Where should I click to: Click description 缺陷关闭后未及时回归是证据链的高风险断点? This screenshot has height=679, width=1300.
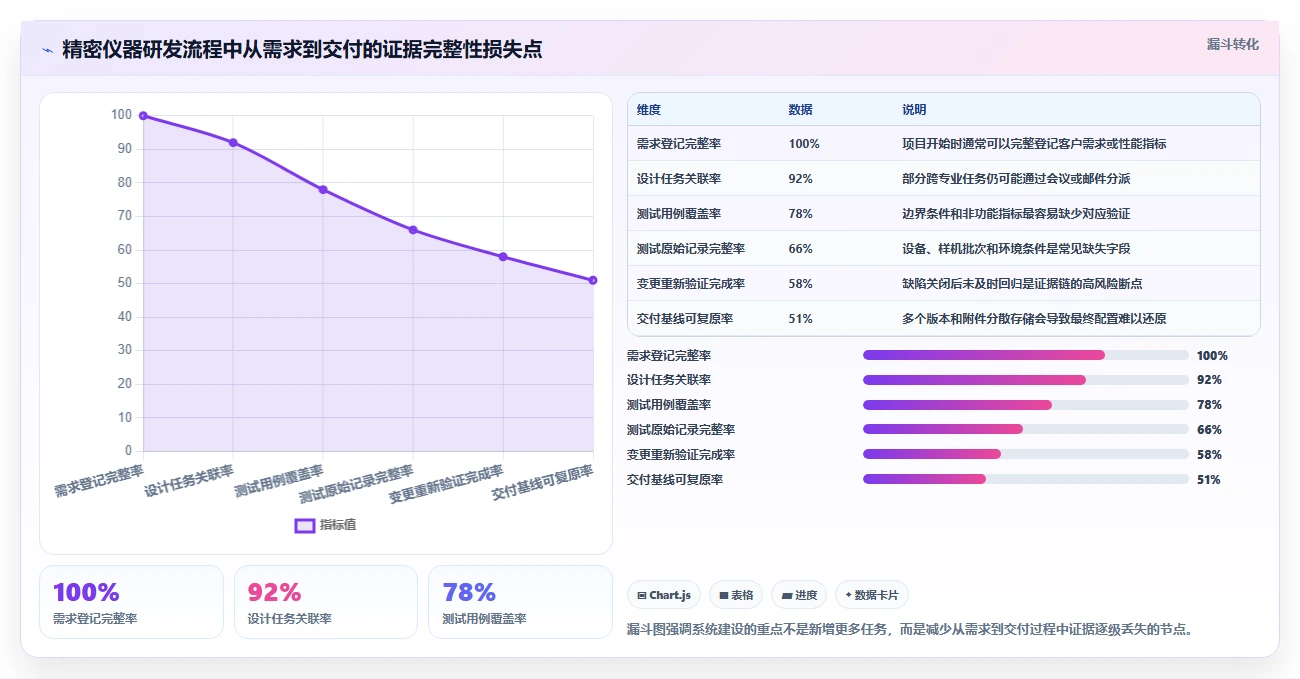1022,284
